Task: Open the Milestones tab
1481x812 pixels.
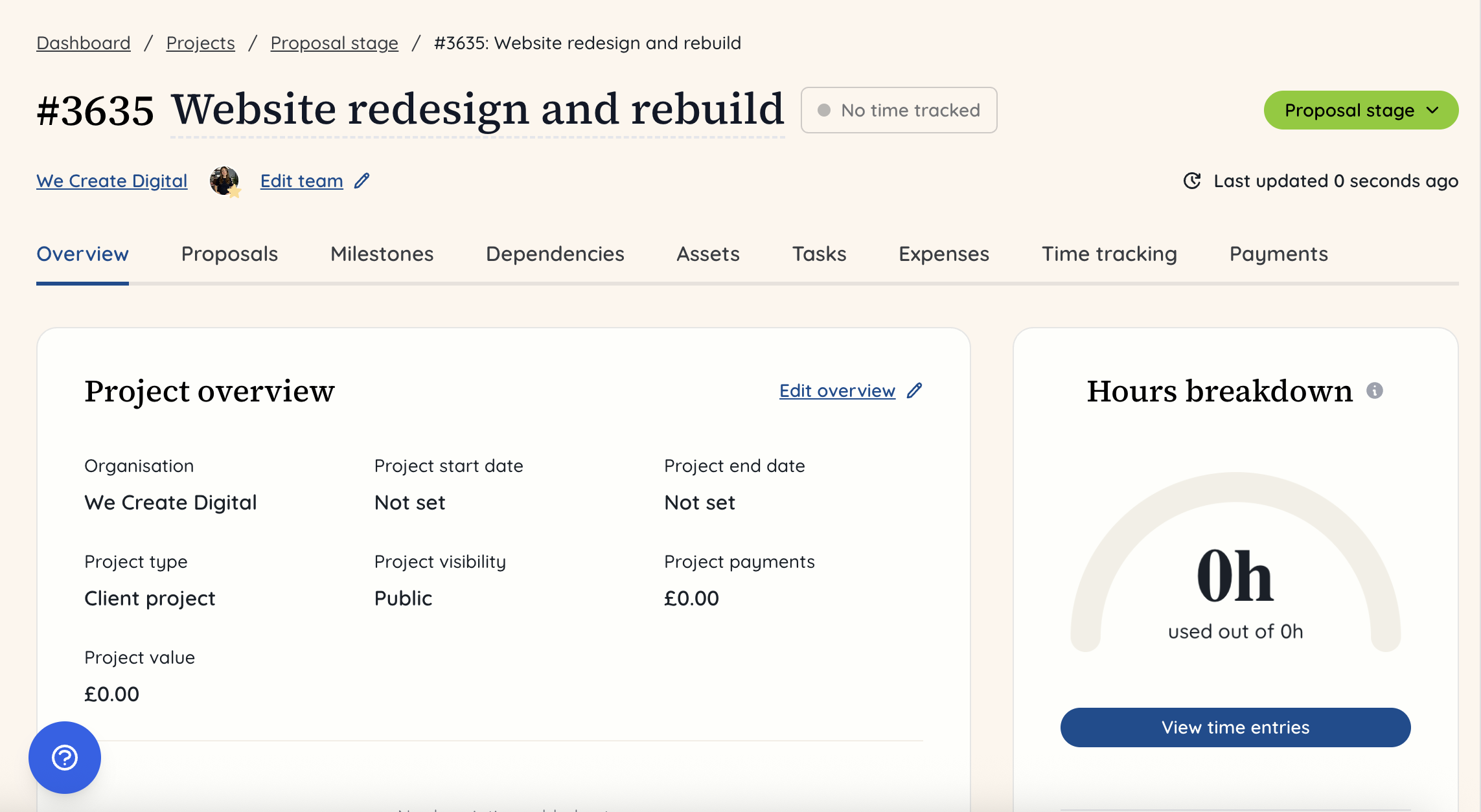Action: click(382, 254)
